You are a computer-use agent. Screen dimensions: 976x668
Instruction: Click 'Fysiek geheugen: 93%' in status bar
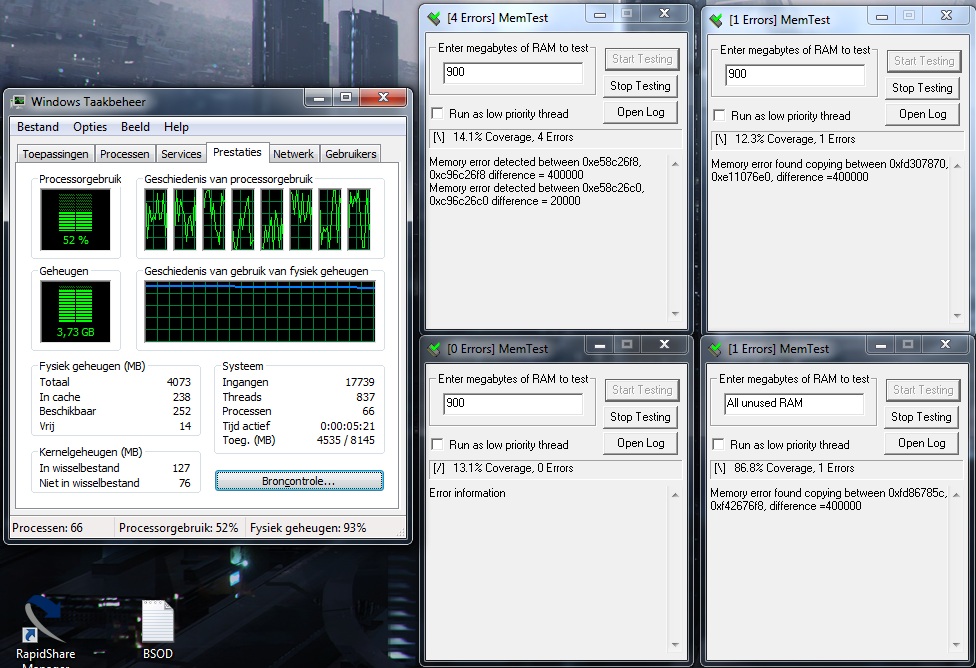(308, 528)
